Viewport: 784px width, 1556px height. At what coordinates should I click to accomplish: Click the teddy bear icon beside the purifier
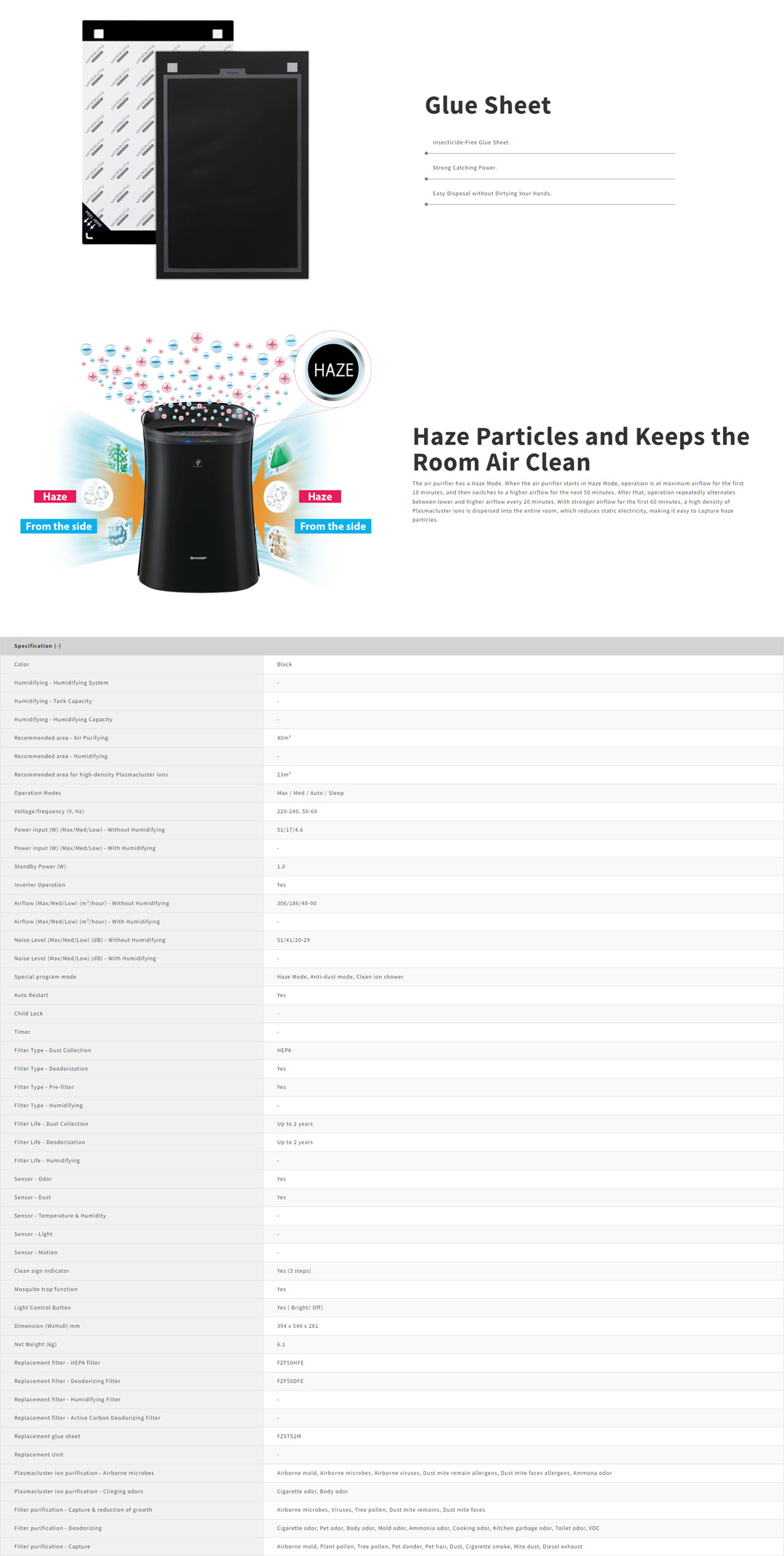(278, 541)
